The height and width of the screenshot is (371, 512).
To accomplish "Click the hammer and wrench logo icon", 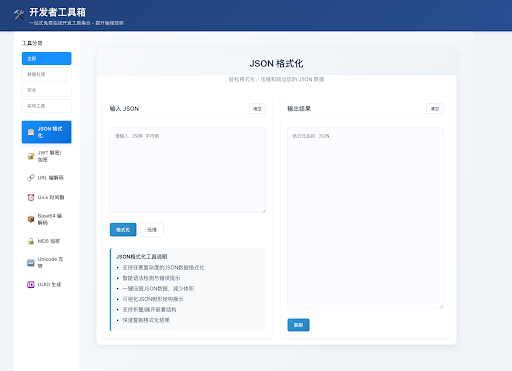I will (19, 14).
